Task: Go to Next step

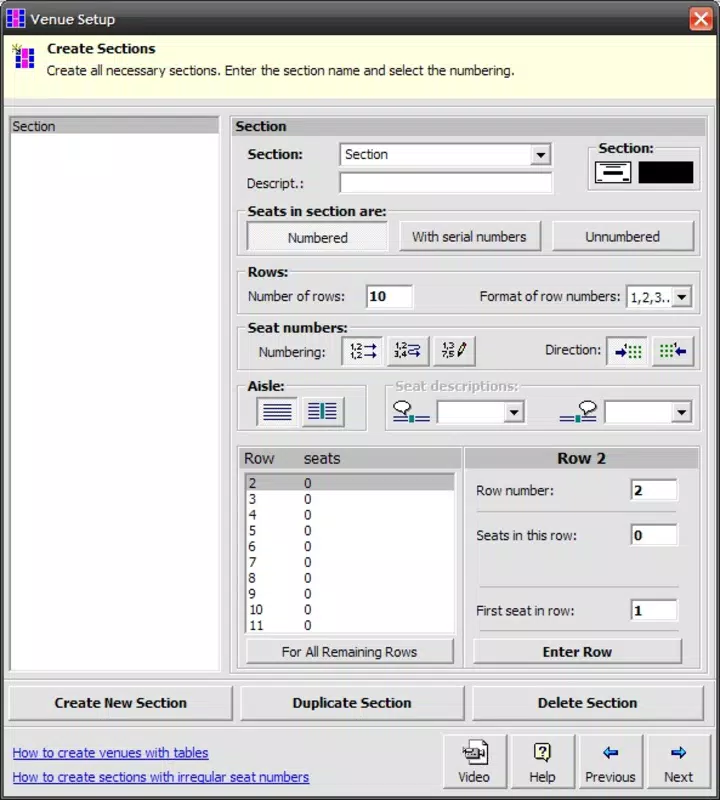Action: [679, 762]
